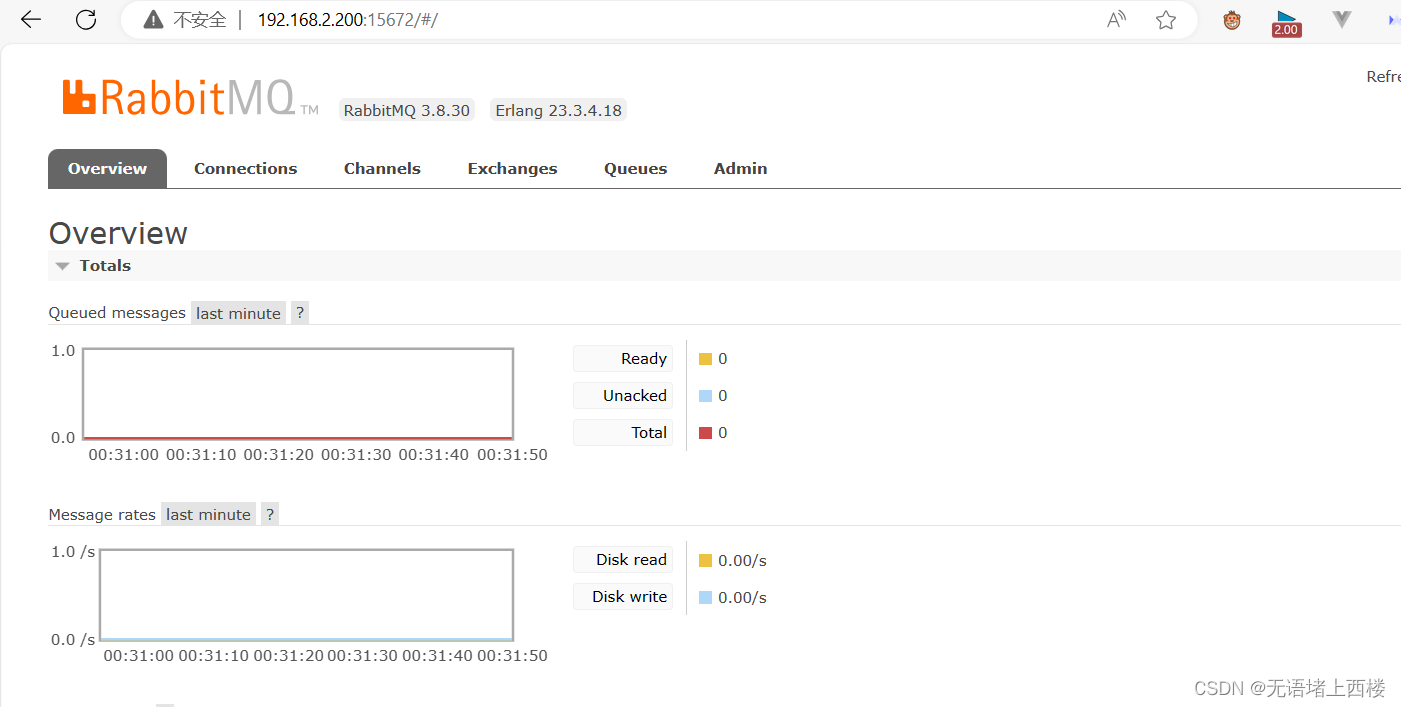Collapse the Totals section
Screen dimensions: 1401x707
coord(64,265)
